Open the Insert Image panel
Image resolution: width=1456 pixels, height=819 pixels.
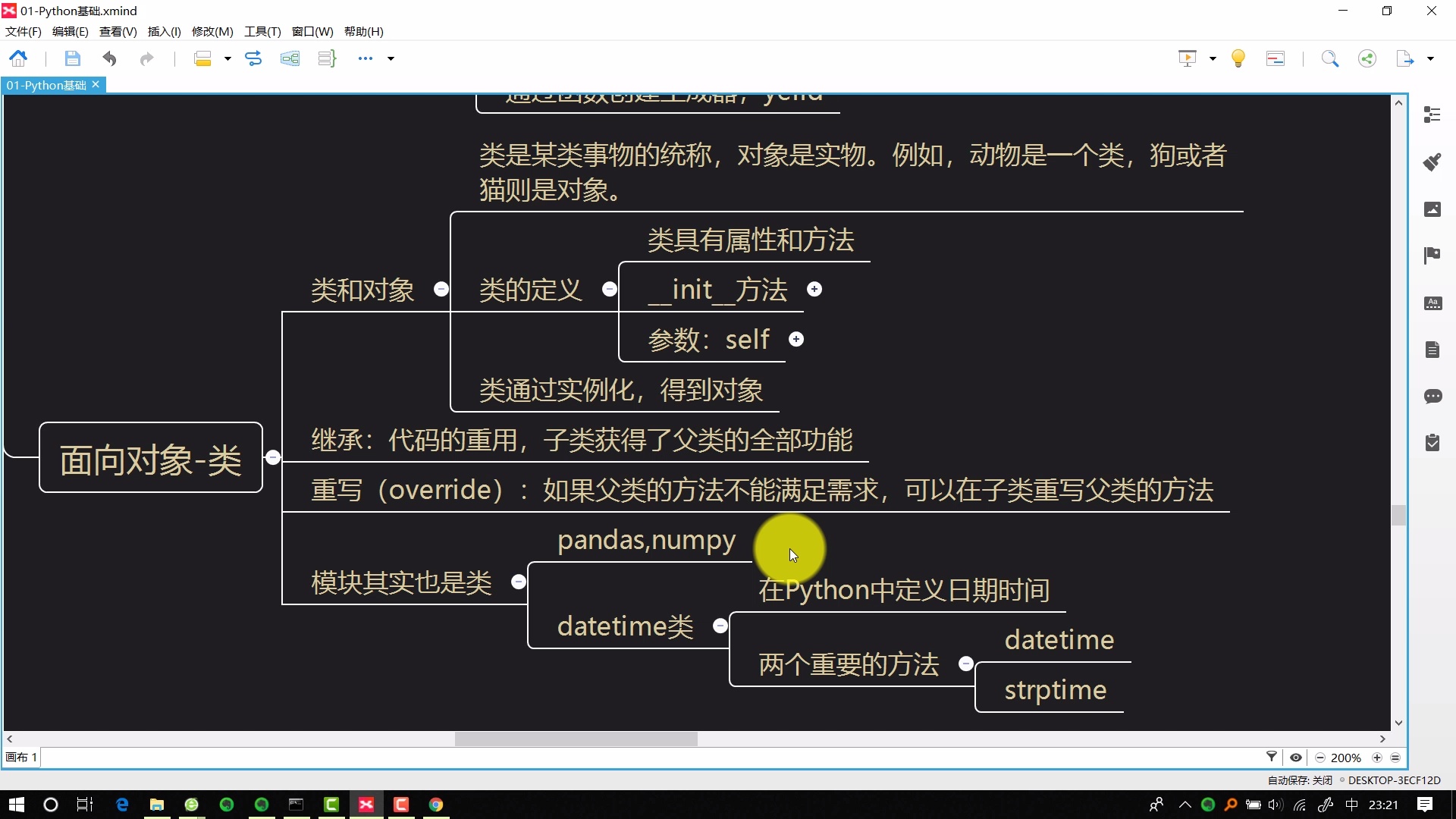[x=1433, y=209]
